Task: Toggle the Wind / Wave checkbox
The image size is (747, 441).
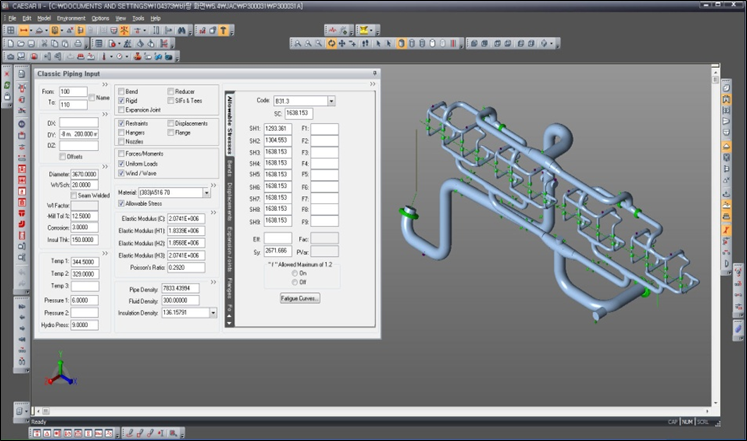Action: click(121, 172)
